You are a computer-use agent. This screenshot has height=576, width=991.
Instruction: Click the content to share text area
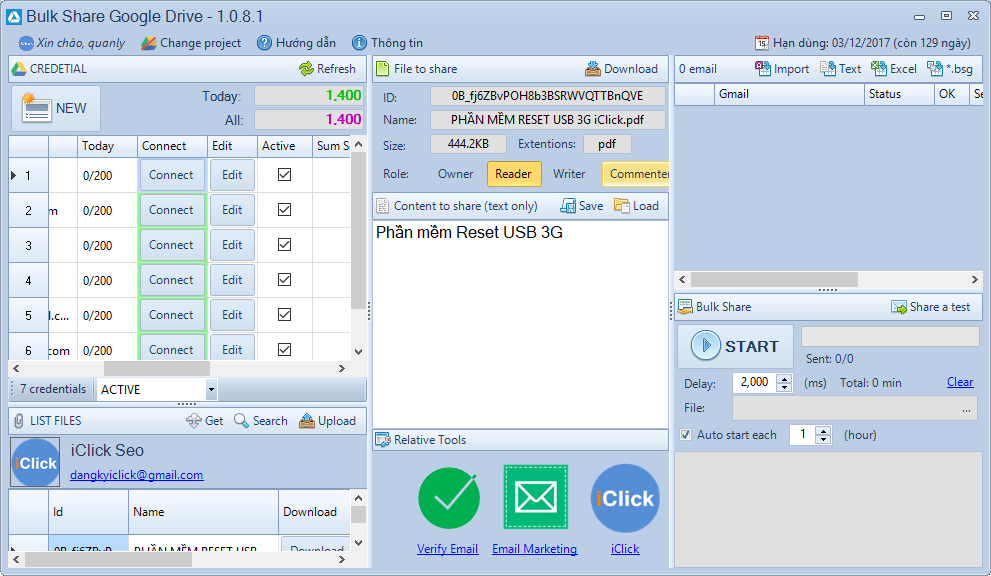[x=521, y=324]
